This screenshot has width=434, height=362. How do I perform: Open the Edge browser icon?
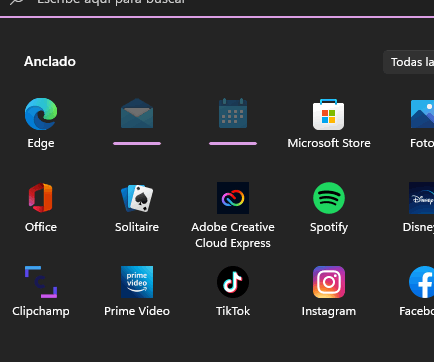(41, 114)
